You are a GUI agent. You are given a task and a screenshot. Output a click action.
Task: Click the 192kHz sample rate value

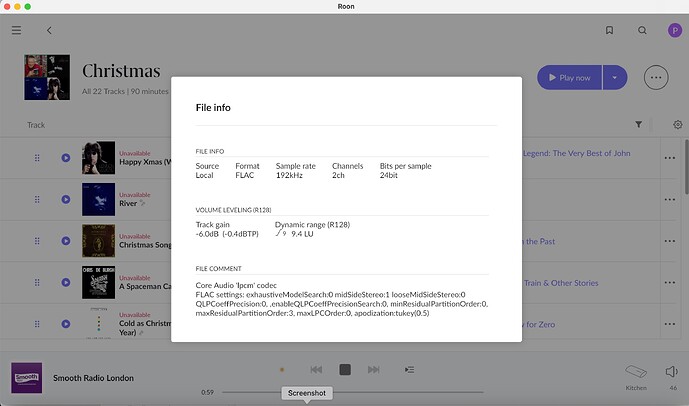pyautogui.click(x=289, y=175)
